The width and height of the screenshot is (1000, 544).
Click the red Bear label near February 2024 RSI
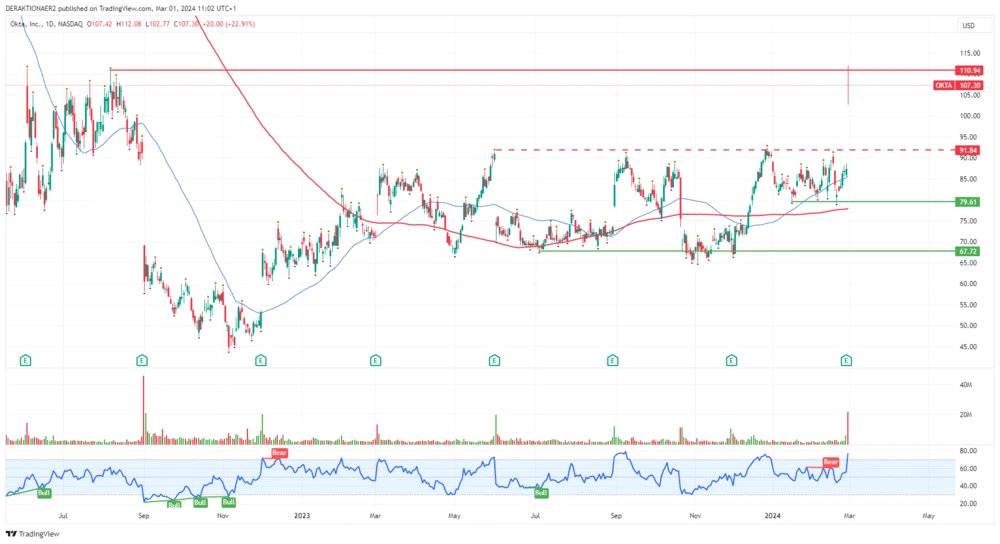[x=830, y=462]
